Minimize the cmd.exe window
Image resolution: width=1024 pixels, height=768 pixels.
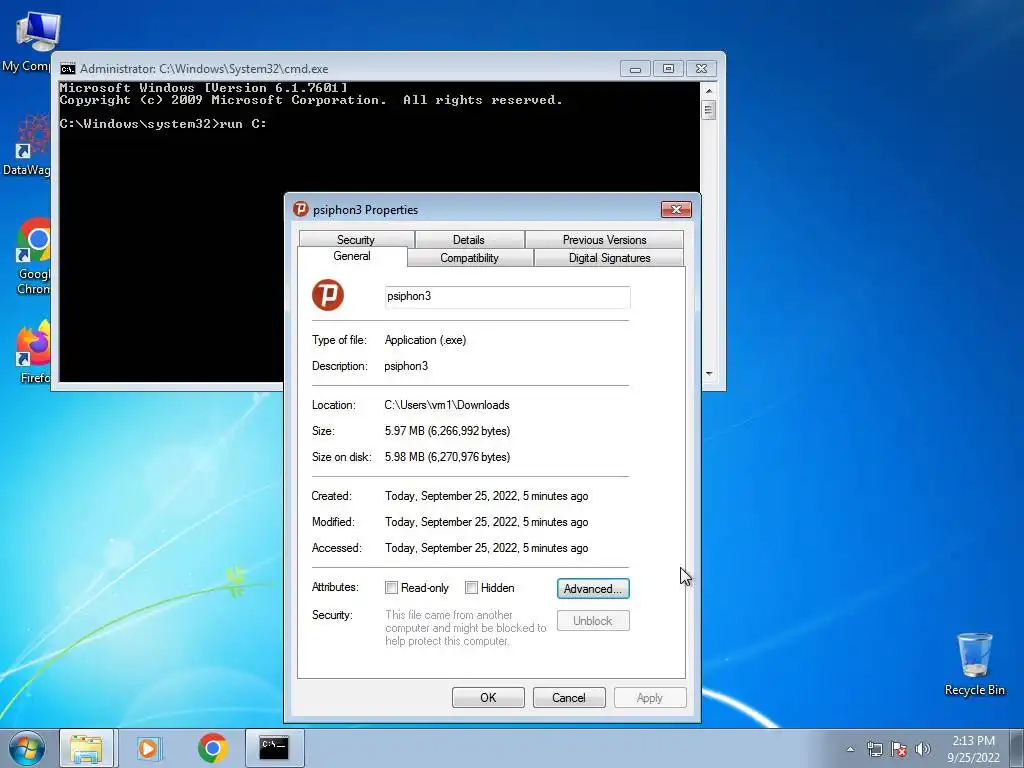tap(635, 69)
